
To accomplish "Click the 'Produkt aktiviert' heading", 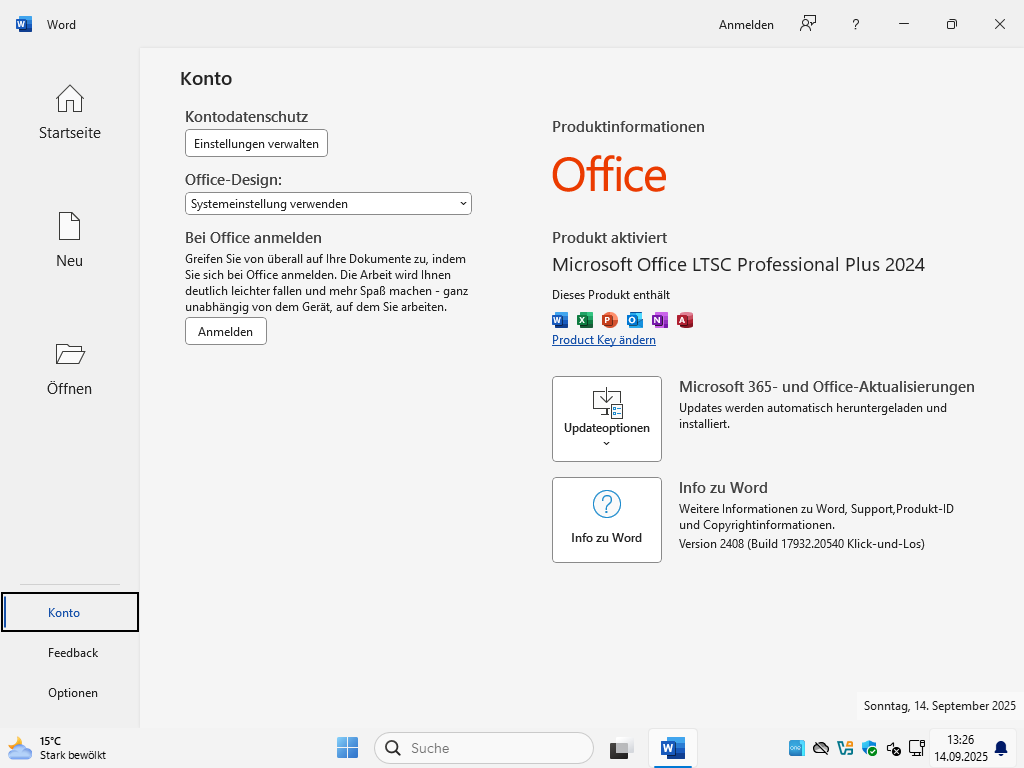I will 609,238.
